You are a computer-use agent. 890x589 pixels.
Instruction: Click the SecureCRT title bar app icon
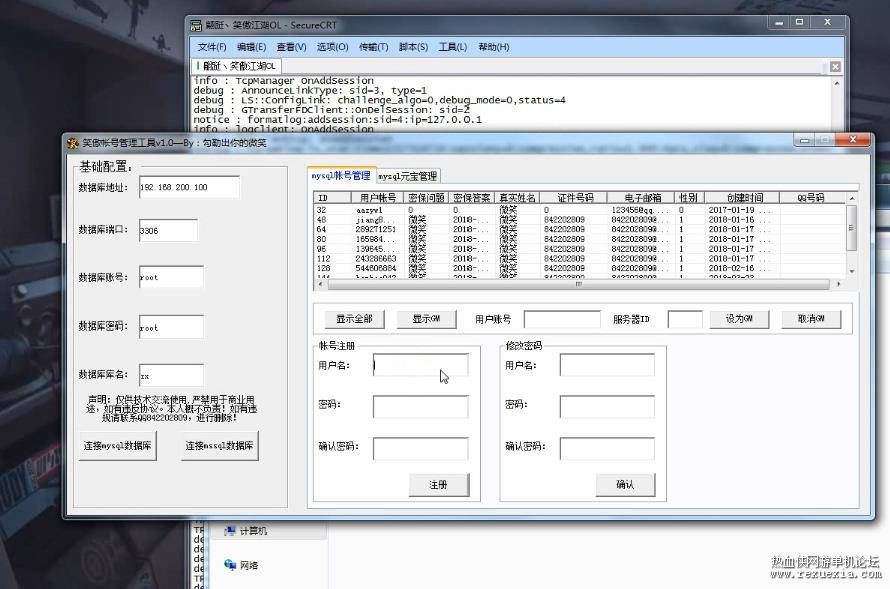(x=196, y=26)
